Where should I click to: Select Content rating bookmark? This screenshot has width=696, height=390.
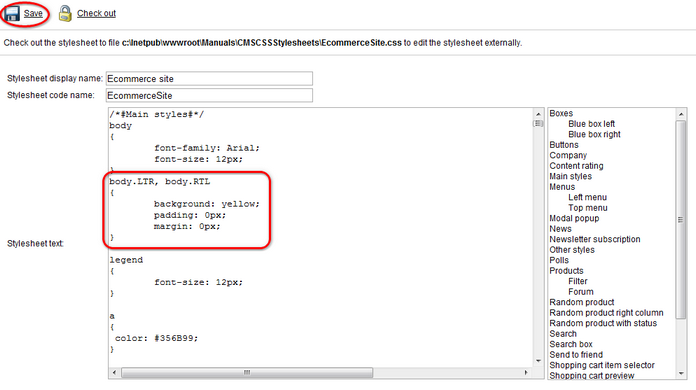click(x=576, y=166)
